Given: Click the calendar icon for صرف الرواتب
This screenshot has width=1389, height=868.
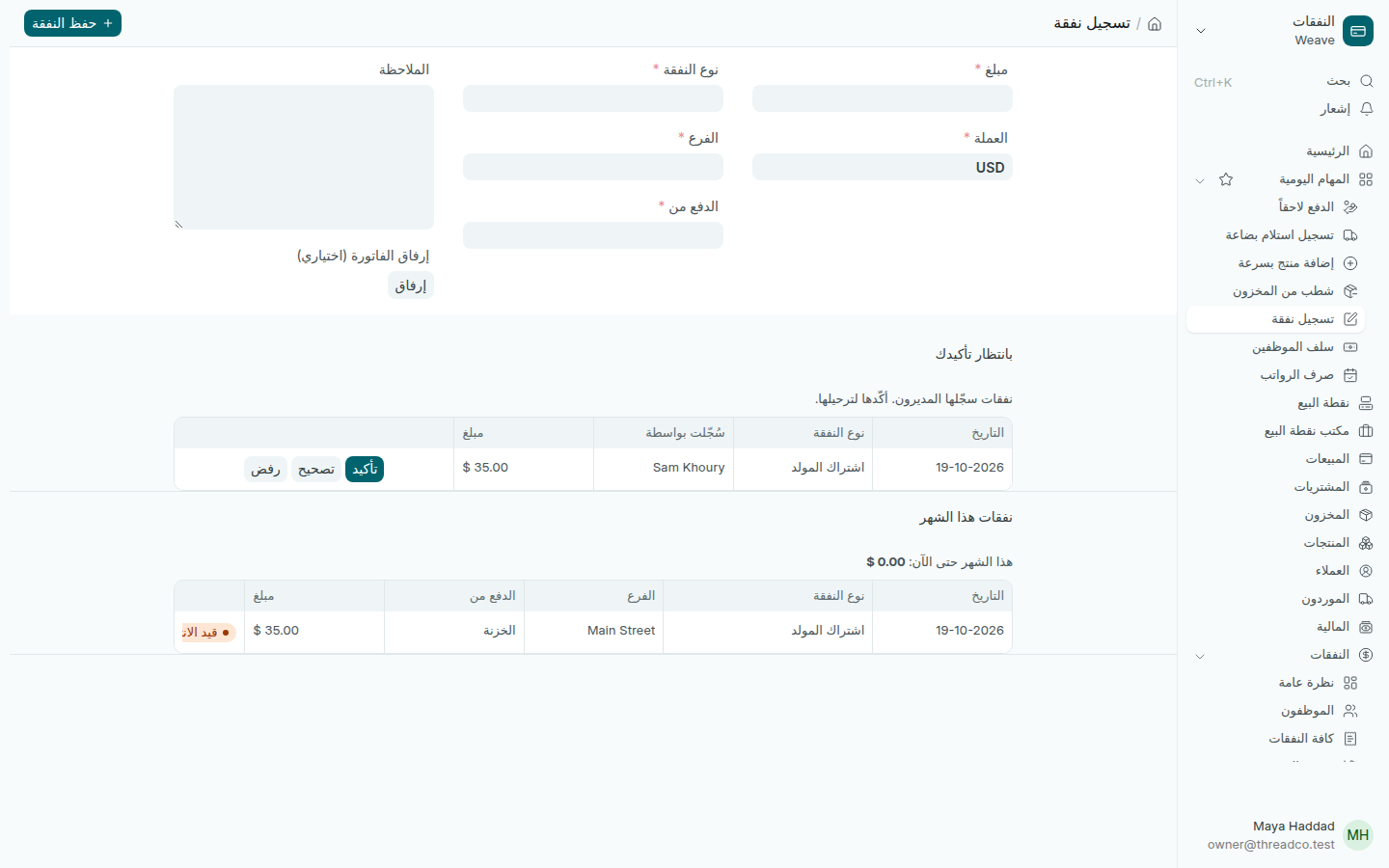Looking at the screenshot, I should point(1350,375).
